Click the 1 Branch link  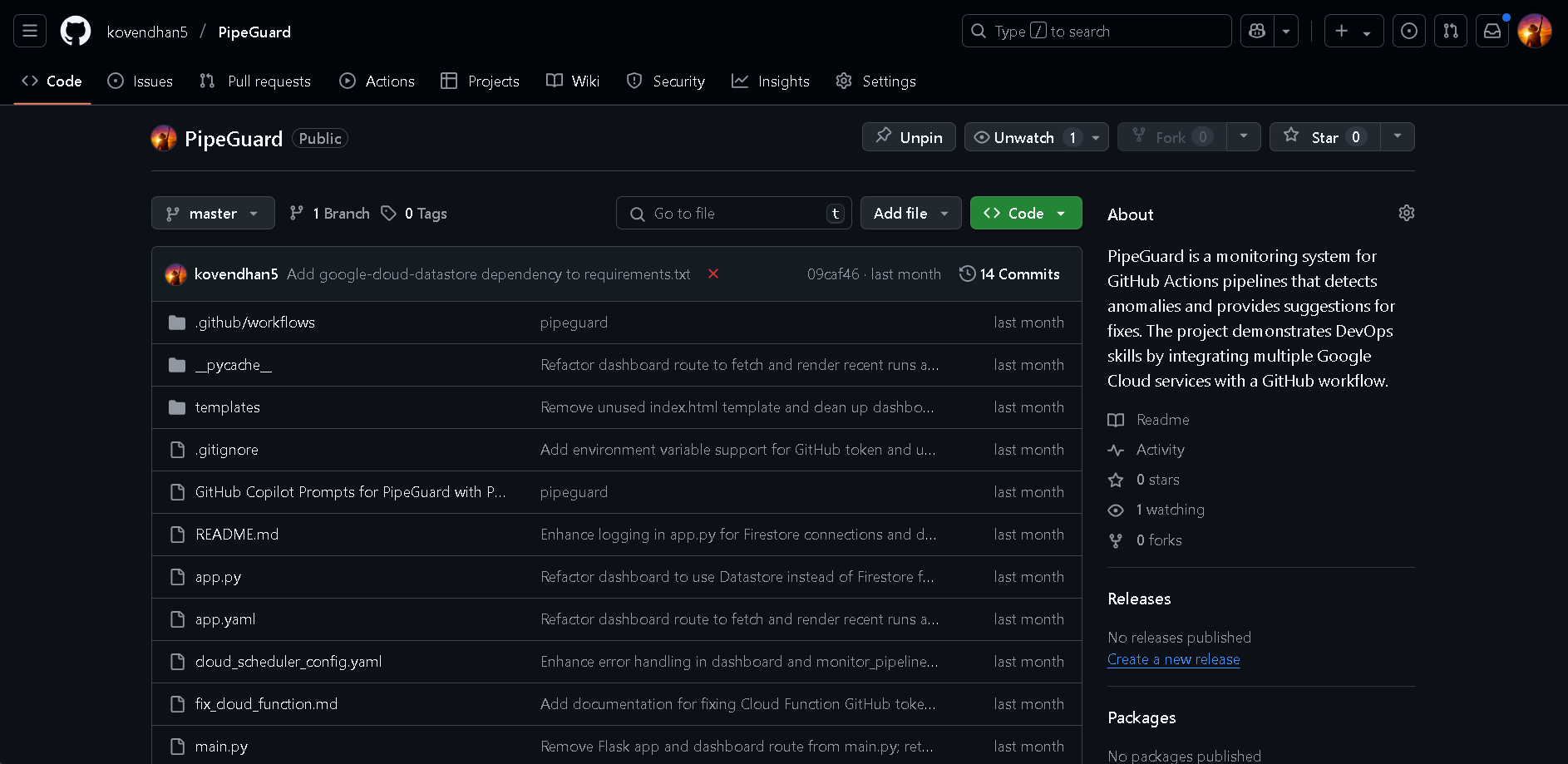[x=329, y=214]
